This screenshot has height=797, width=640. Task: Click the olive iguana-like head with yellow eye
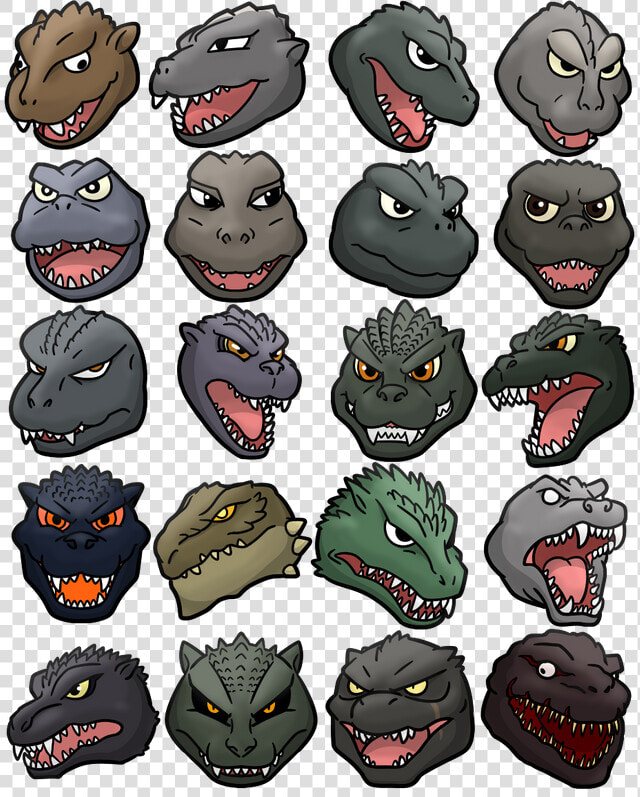(x=232, y=548)
